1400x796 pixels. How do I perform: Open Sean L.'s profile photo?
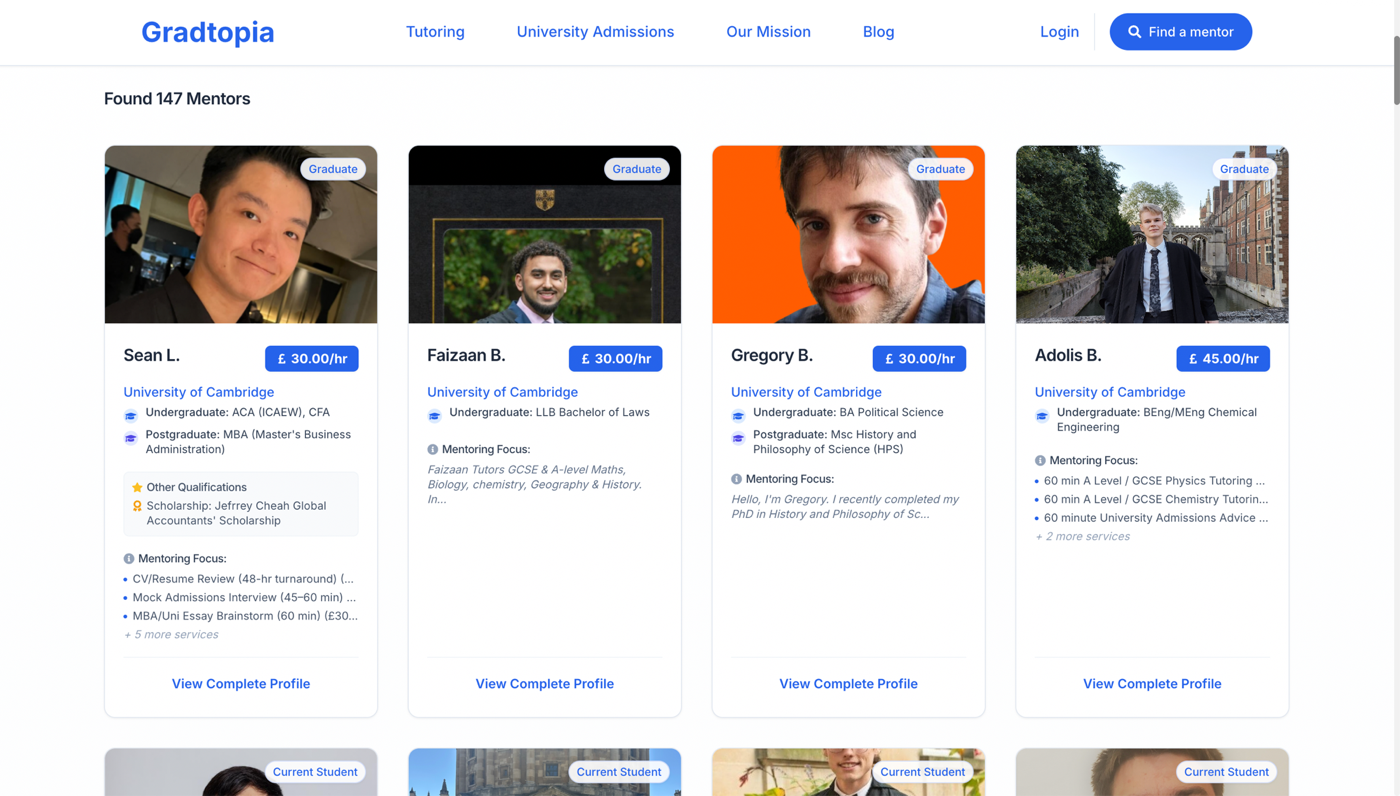coord(241,235)
